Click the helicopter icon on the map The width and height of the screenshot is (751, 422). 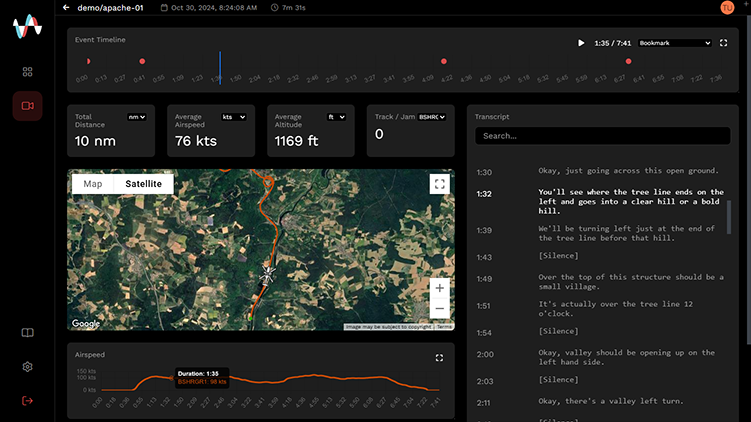tap(267, 274)
